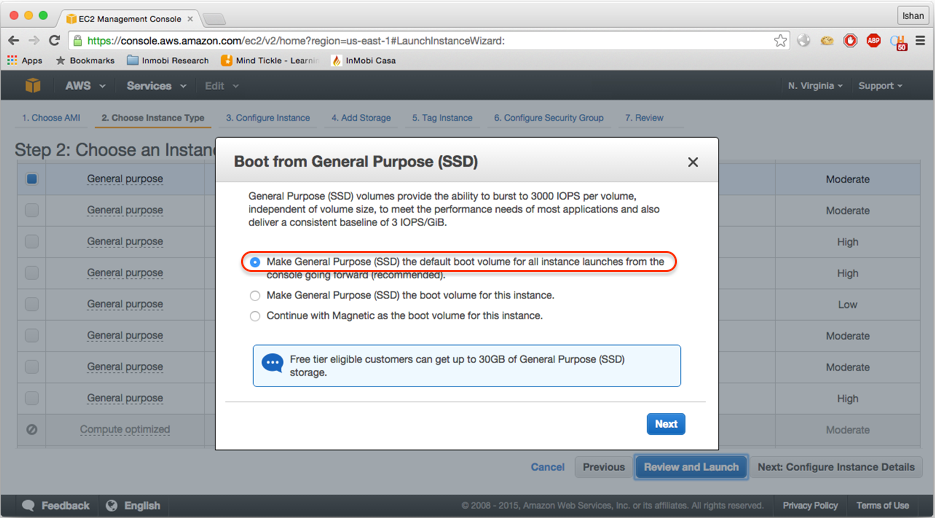
Task: Reload the page with refresh icon
Action: [x=54, y=41]
